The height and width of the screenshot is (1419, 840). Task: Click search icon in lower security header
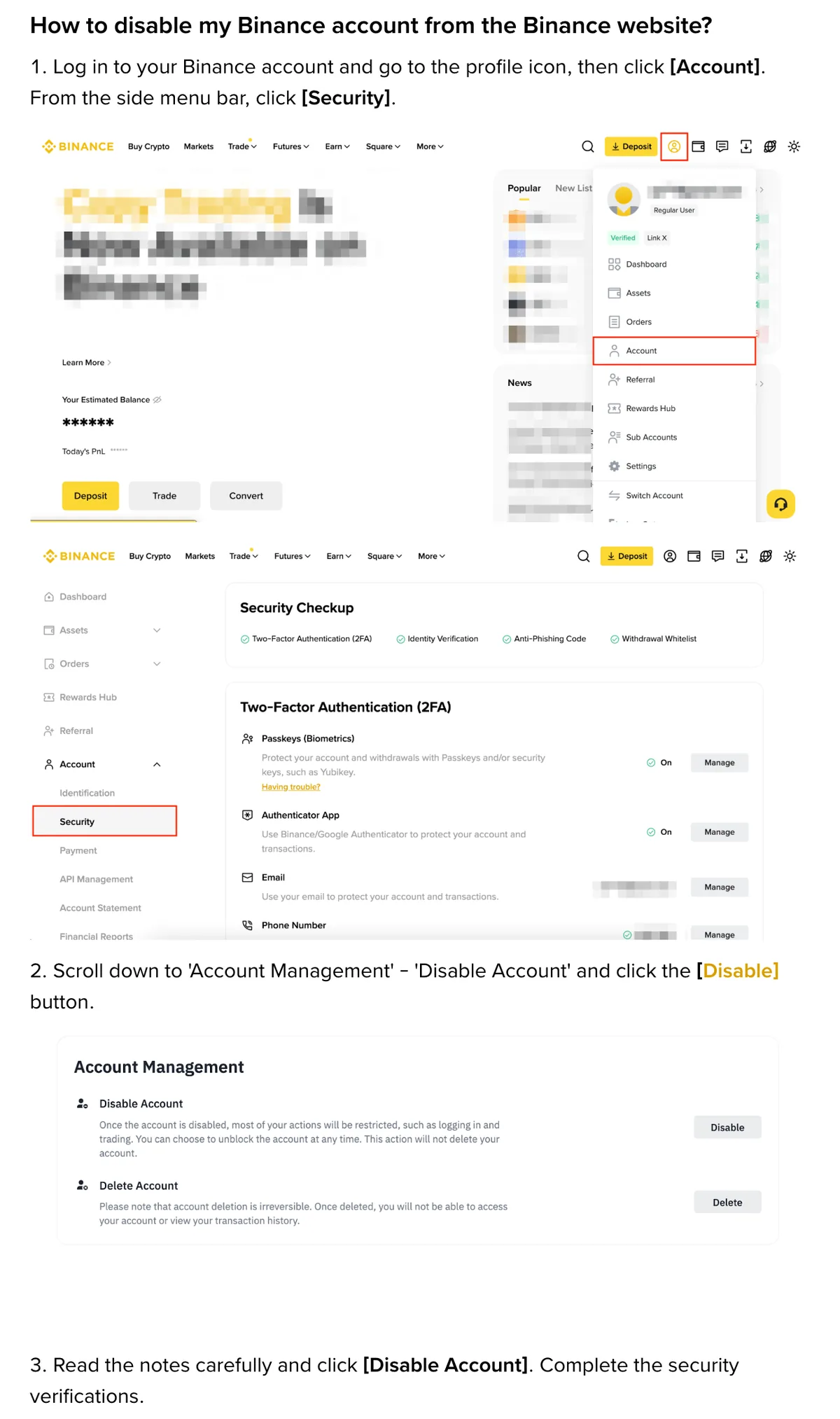click(x=583, y=556)
